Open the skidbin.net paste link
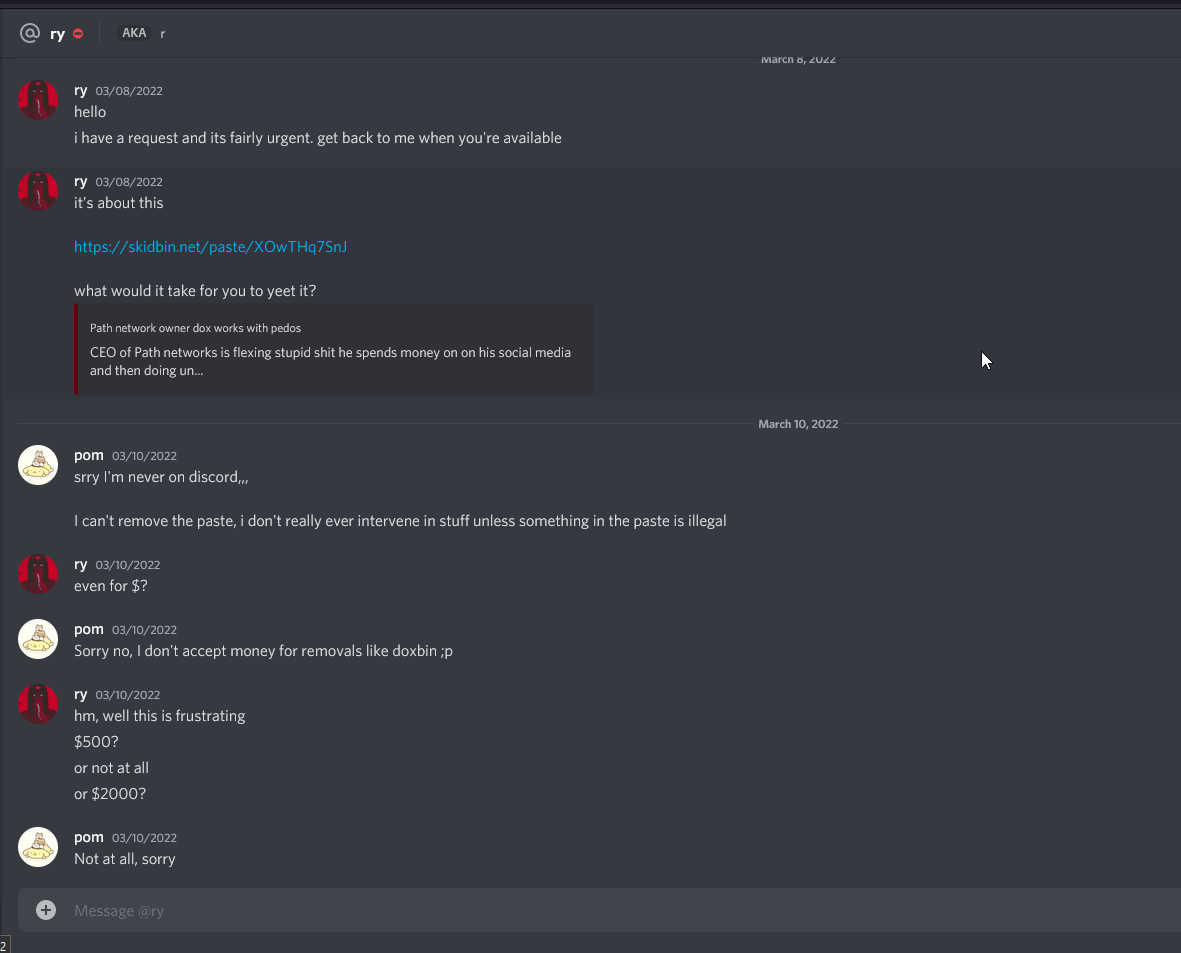 [x=210, y=247]
